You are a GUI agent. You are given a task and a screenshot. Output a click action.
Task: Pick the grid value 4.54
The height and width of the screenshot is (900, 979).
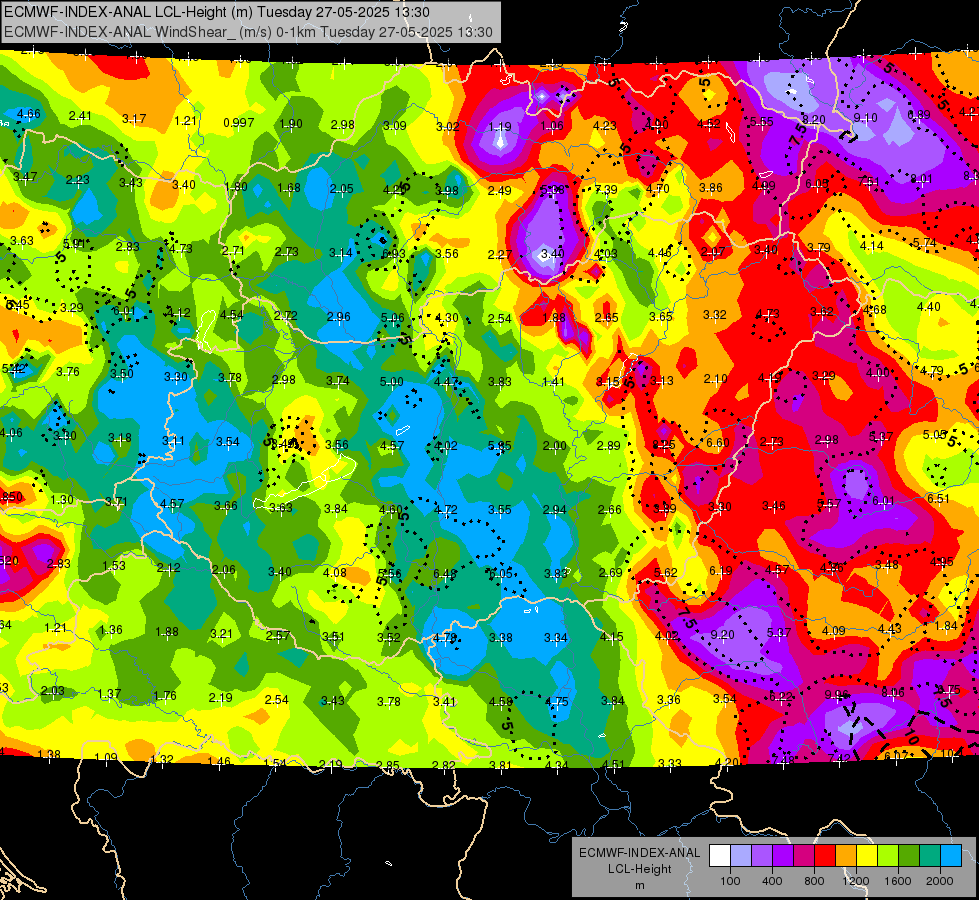[232, 314]
